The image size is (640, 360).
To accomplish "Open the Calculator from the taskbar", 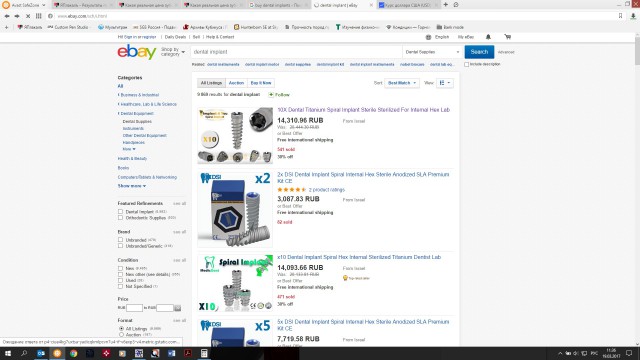I will 204,353.
